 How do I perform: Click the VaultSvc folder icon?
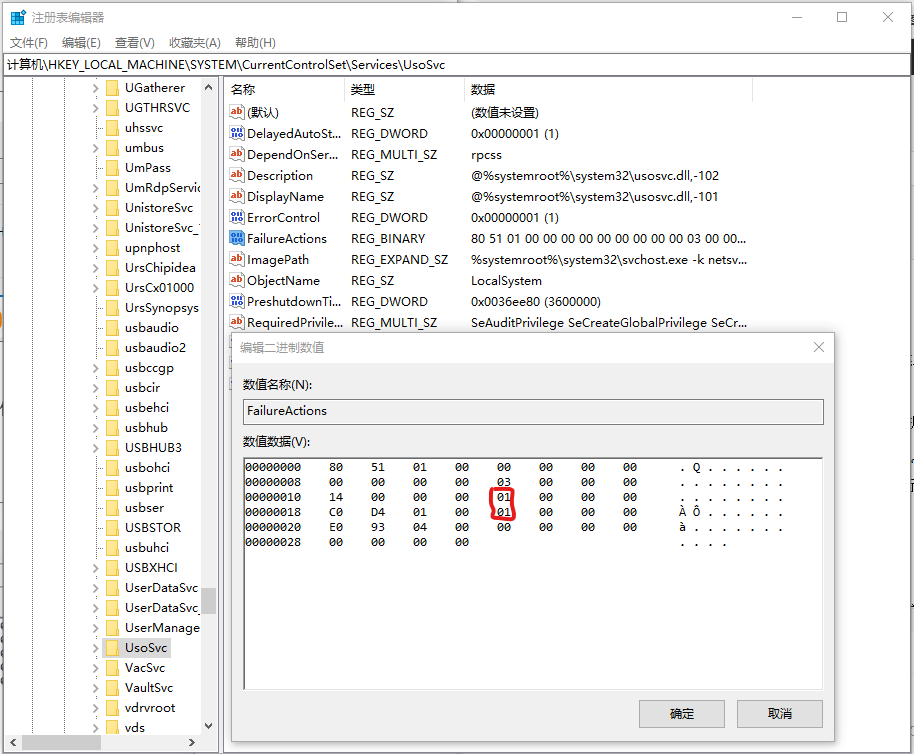pyautogui.click(x=113, y=688)
